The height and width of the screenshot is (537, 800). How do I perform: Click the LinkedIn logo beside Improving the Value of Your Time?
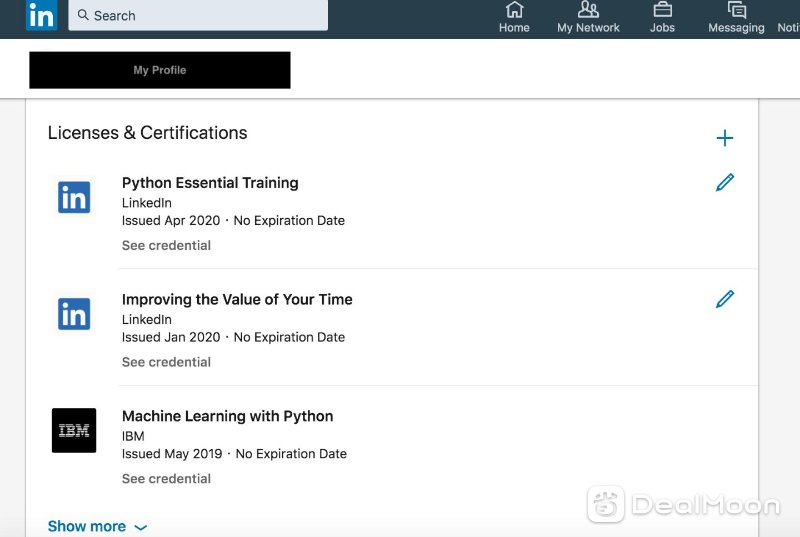click(74, 314)
